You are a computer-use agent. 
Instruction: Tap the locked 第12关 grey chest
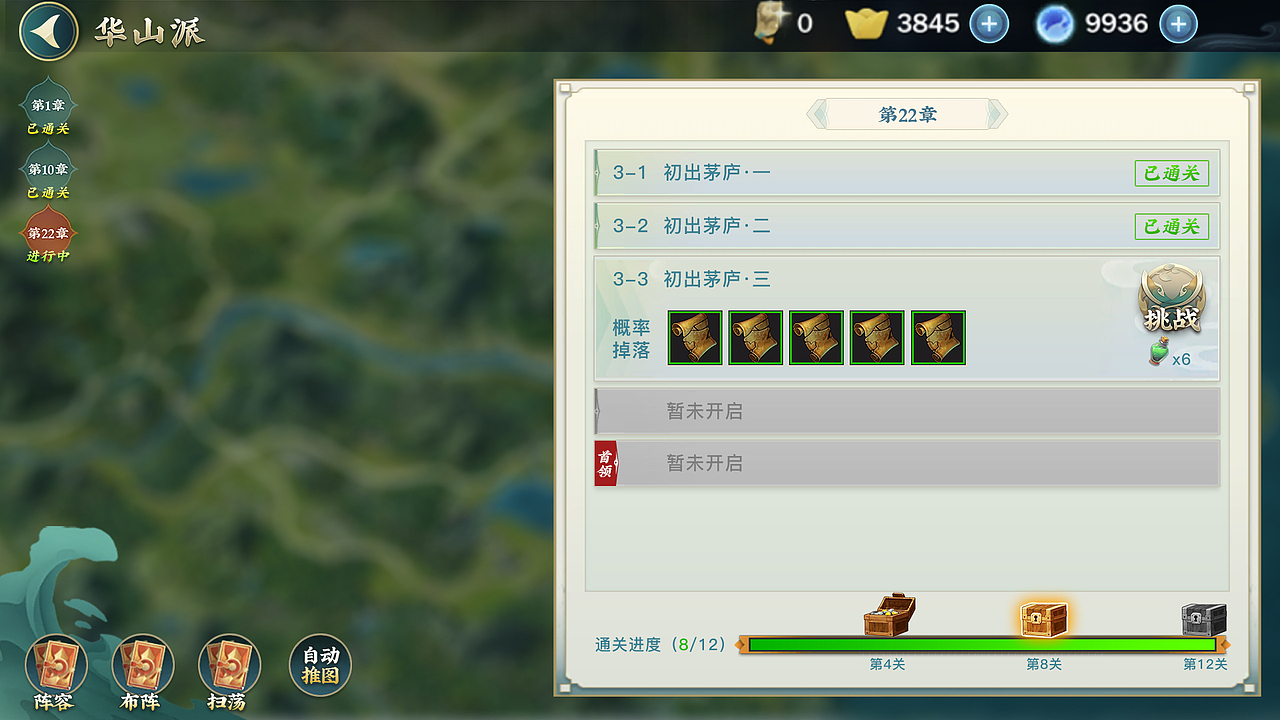click(x=1204, y=620)
